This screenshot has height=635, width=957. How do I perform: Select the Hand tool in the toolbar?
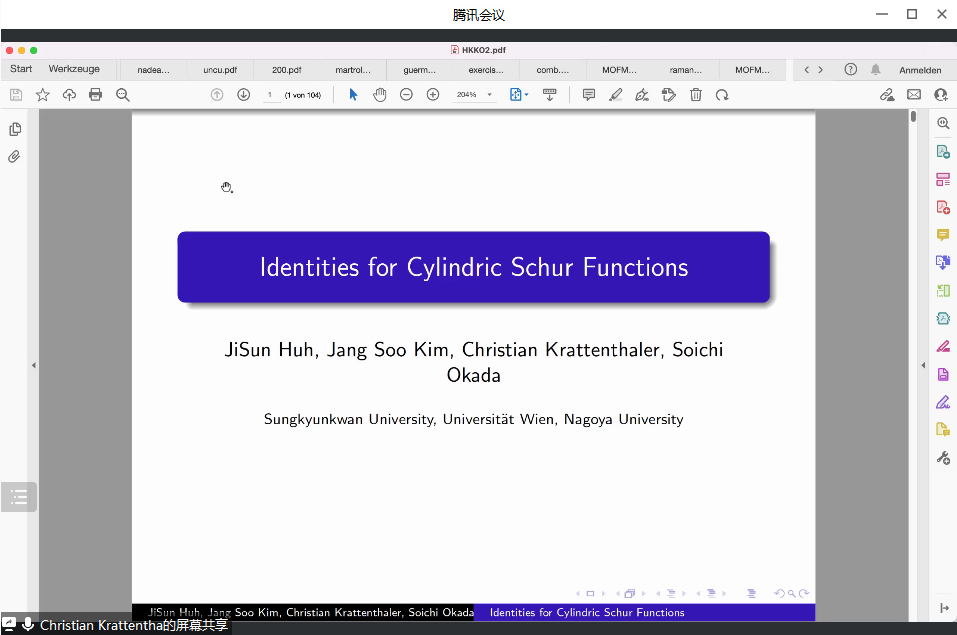coord(380,94)
